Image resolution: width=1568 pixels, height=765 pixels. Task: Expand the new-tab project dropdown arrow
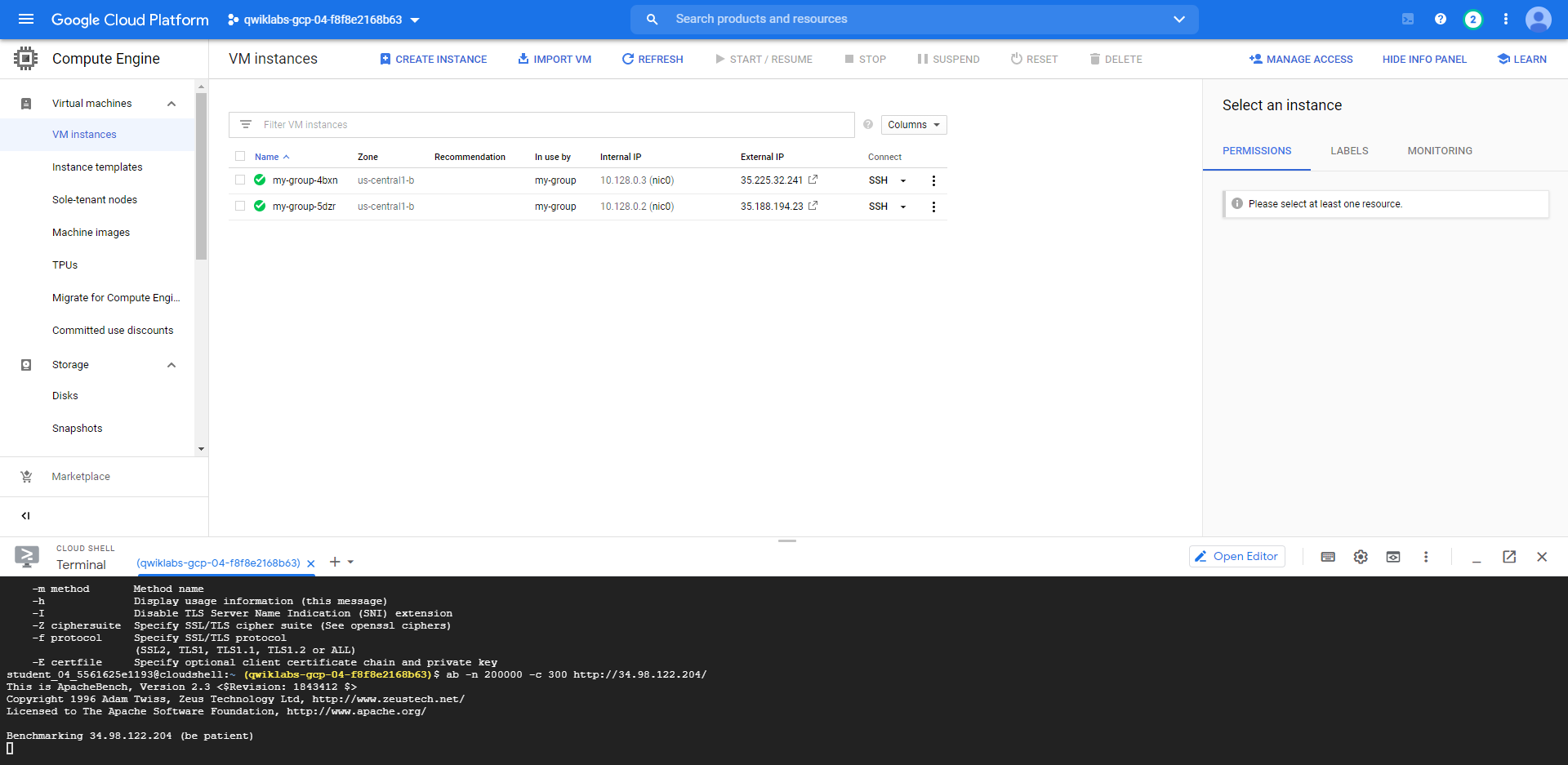[x=350, y=562]
